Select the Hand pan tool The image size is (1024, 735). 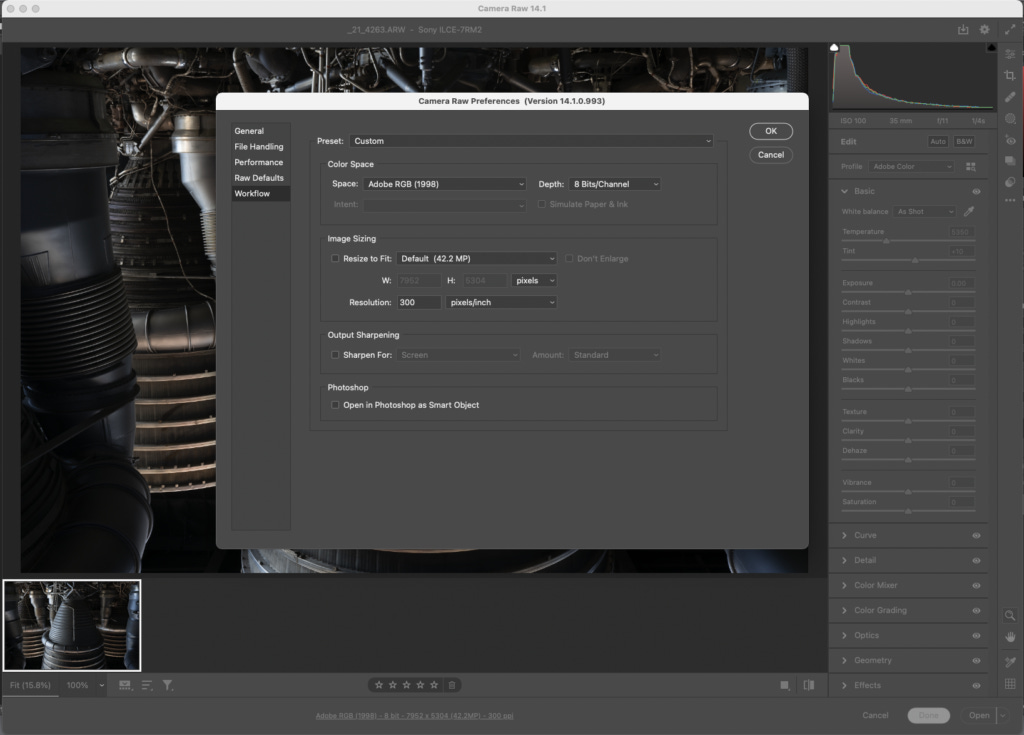pos(1010,637)
